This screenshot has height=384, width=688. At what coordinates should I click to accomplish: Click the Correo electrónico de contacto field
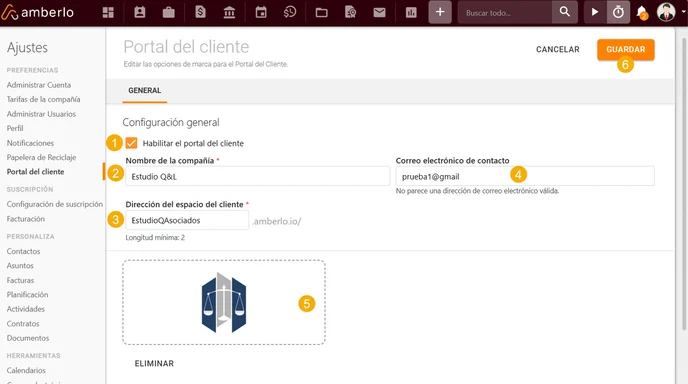(x=525, y=176)
